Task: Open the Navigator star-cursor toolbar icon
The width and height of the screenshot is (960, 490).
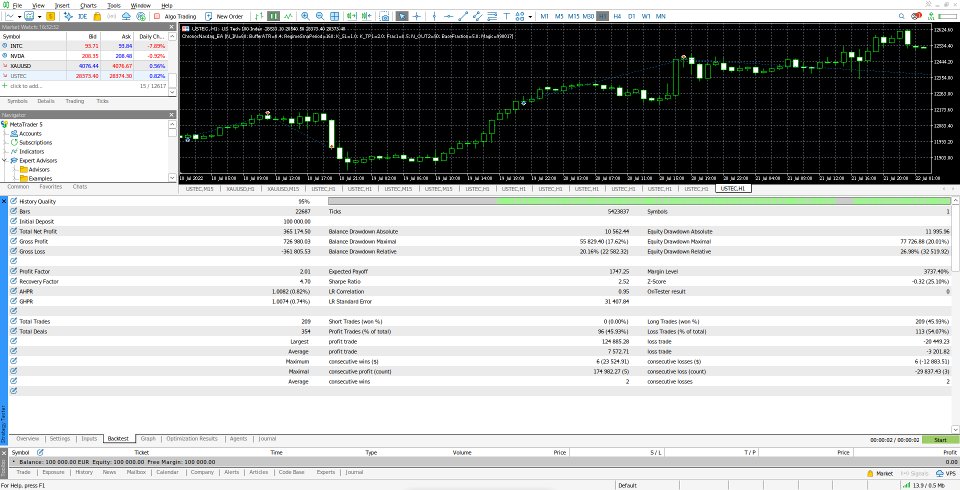Action: coord(68,17)
